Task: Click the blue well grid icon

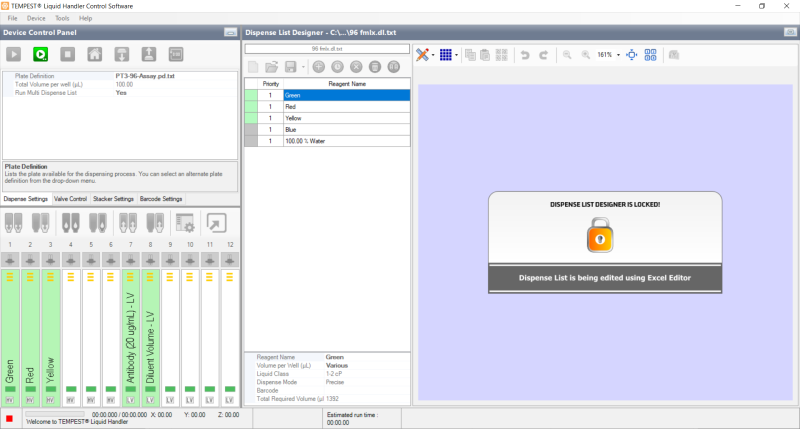Action: click(x=446, y=55)
